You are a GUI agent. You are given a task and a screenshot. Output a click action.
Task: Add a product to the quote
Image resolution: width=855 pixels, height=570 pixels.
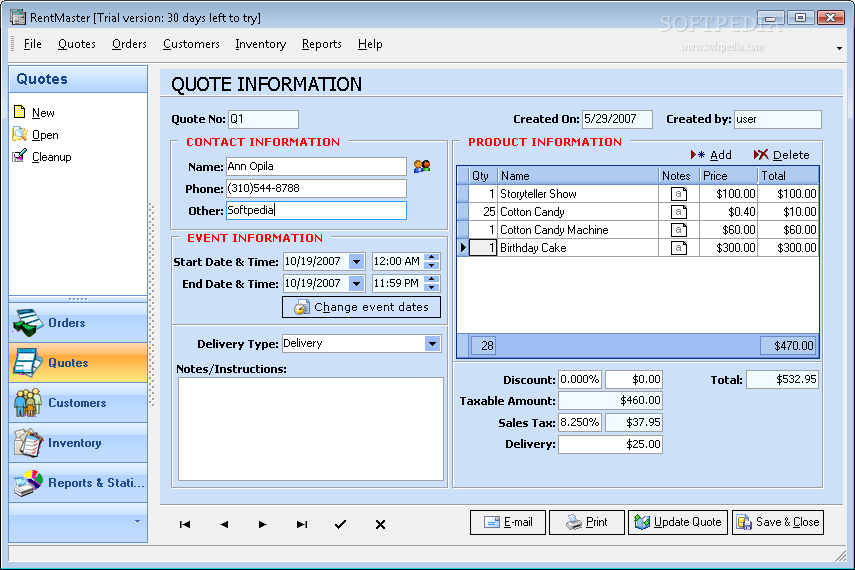711,155
